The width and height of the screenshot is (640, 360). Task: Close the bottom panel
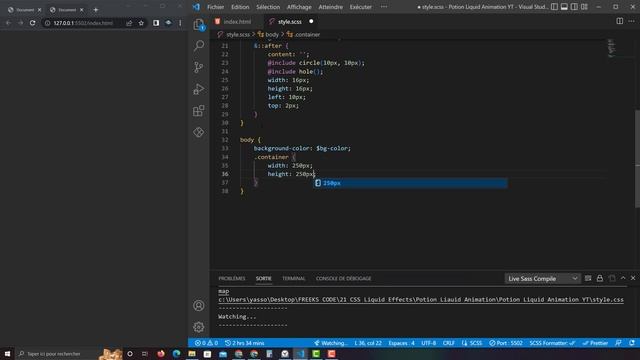click(633, 278)
